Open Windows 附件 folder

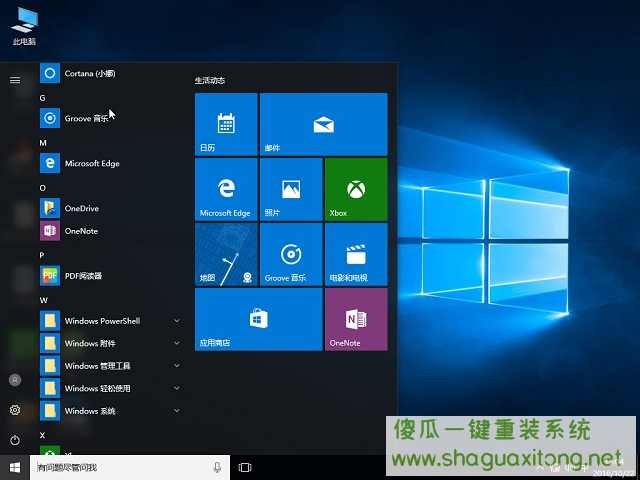[x=110, y=343]
